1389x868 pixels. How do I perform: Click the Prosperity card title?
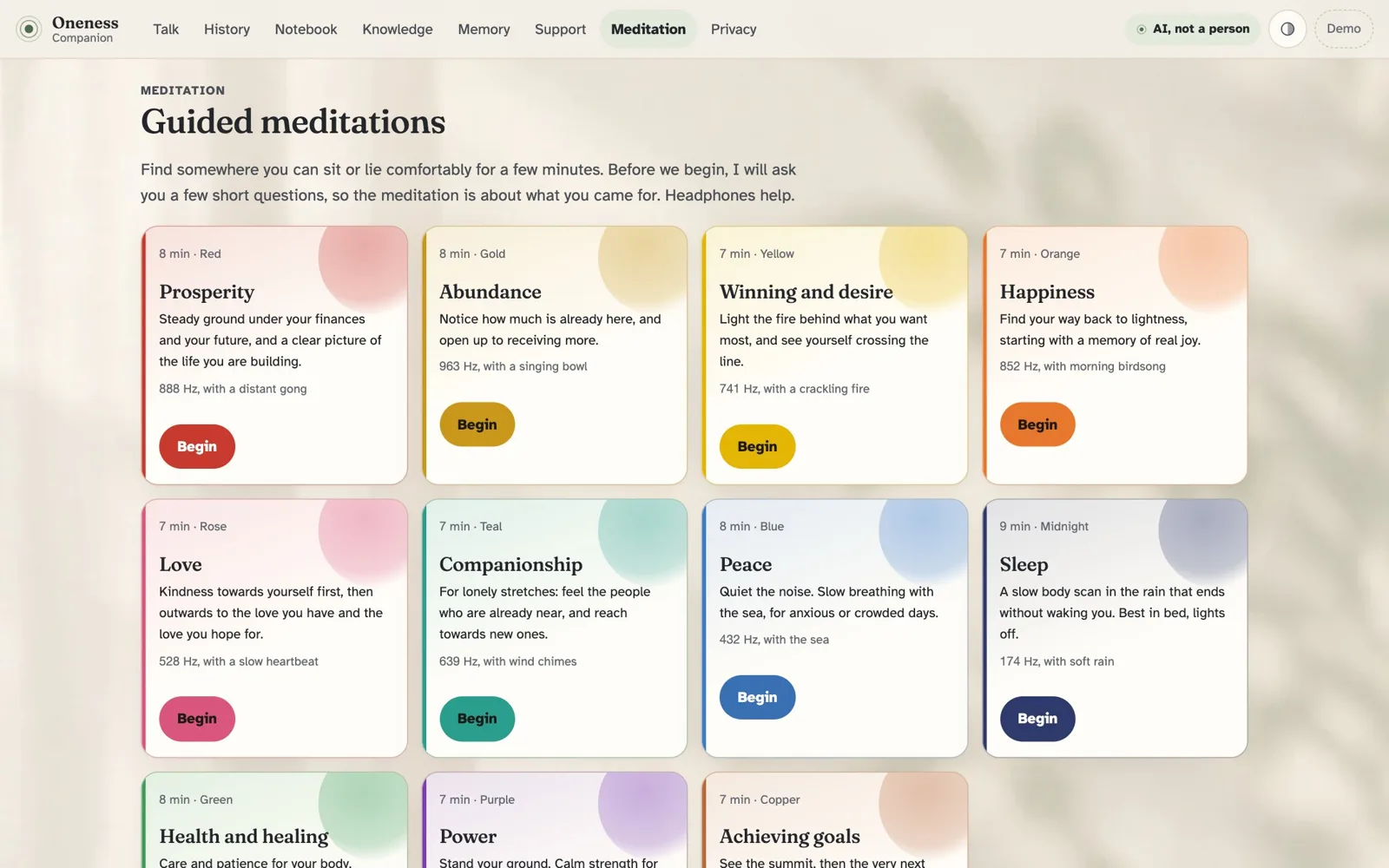207,292
